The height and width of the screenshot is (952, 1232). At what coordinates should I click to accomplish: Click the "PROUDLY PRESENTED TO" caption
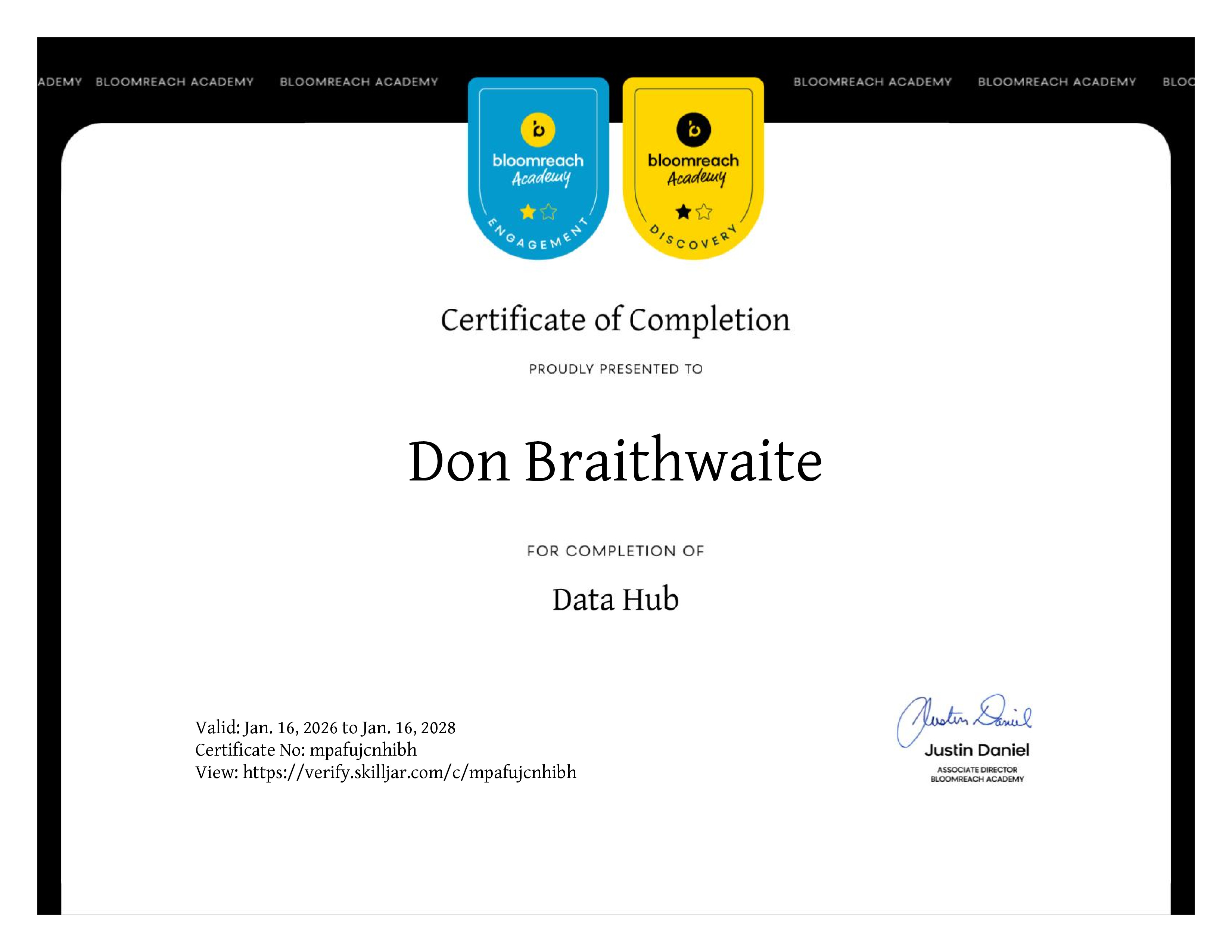coord(616,369)
